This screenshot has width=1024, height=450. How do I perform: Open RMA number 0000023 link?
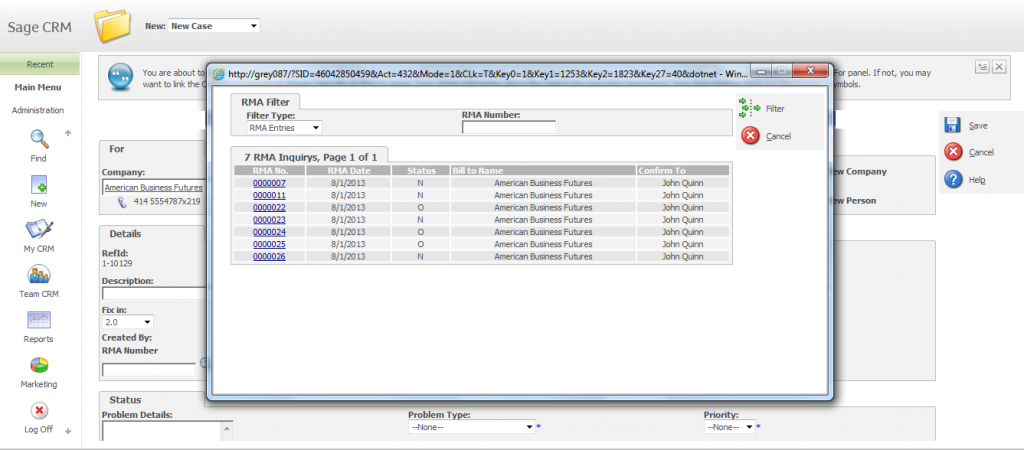pyautogui.click(x=269, y=219)
